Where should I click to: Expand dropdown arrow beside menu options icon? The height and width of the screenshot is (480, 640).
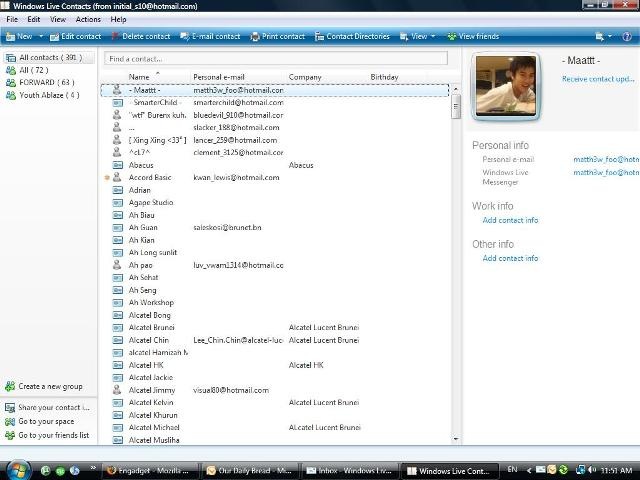tap(610, 36)
